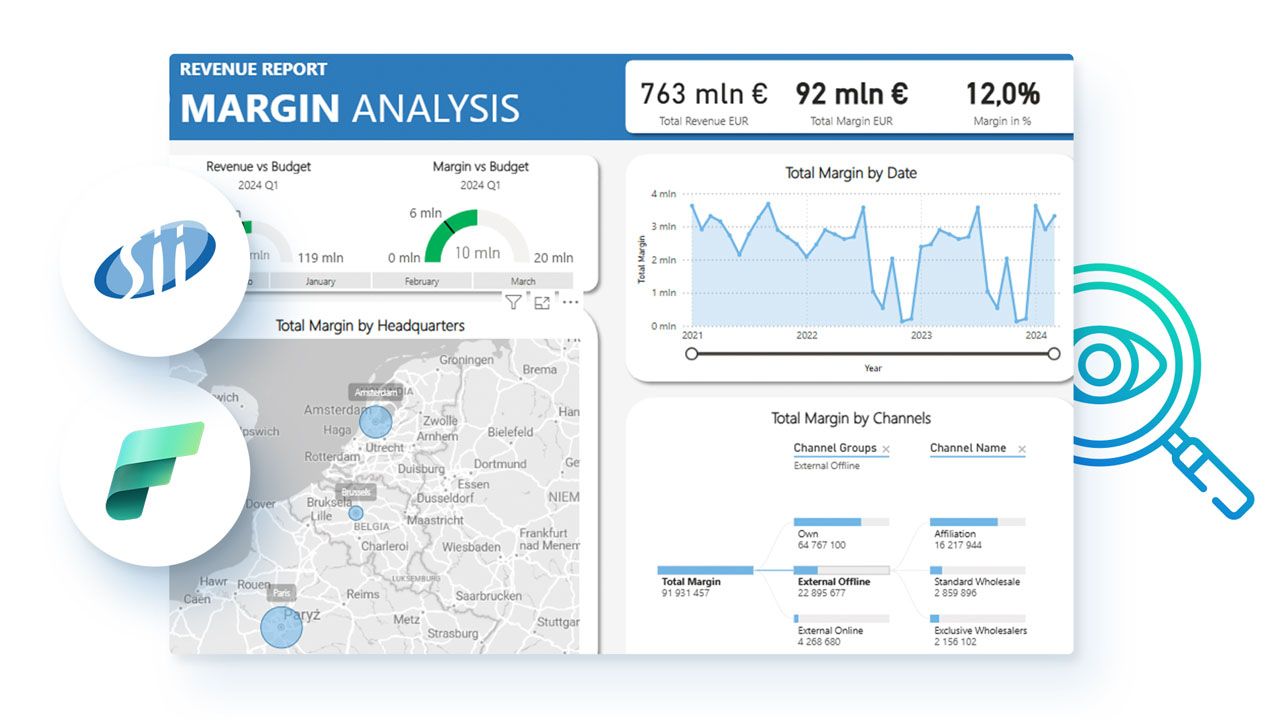Open the filter pane on the Headquarters map visual

pyautogui.click(x=513, y=302)
